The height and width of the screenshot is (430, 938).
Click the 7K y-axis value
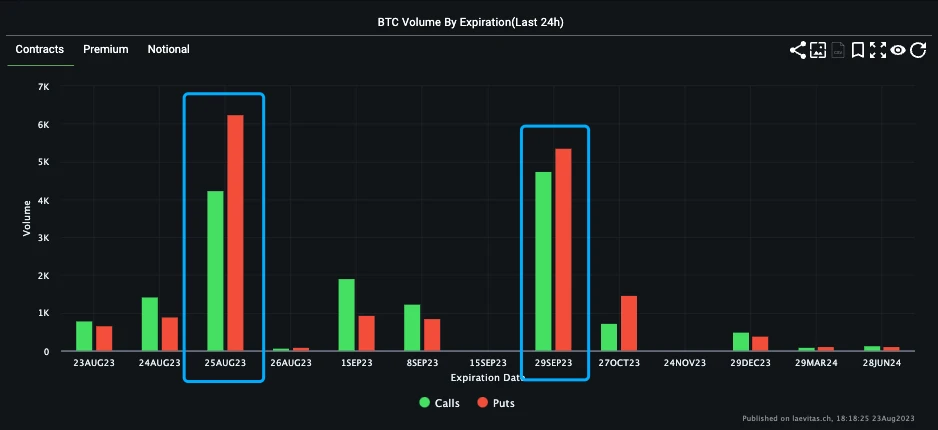[x=43, y=87]
